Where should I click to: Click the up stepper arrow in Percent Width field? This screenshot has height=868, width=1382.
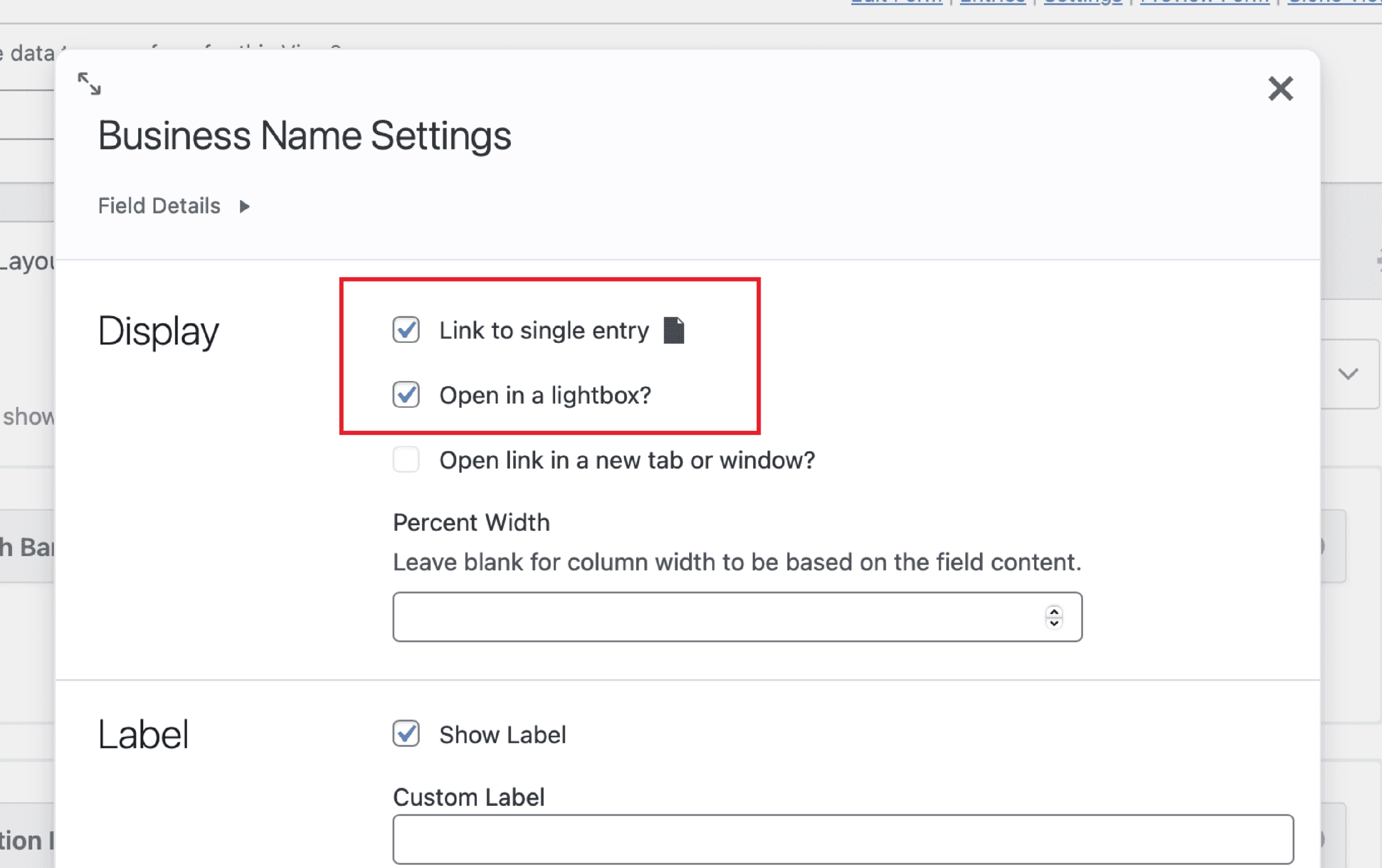click(1054, 611)
